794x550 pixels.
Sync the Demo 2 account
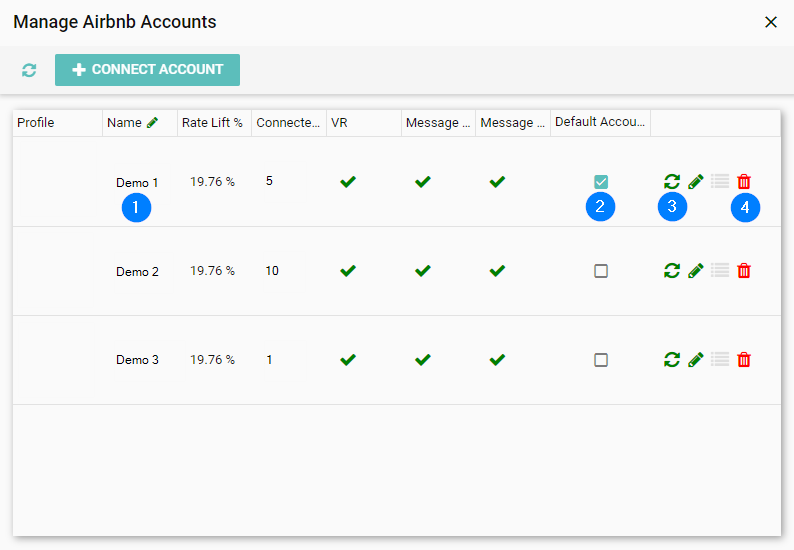click(x=672, y=271)
